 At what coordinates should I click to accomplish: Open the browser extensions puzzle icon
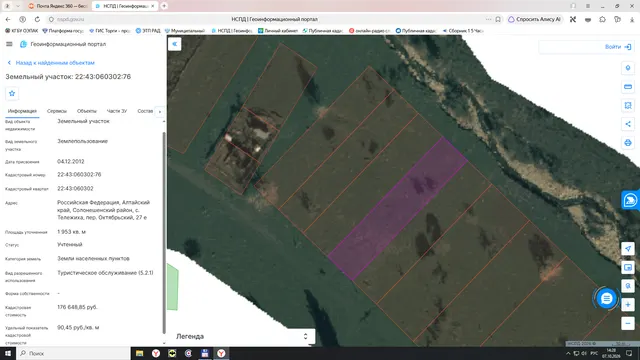tap(602, 19)
